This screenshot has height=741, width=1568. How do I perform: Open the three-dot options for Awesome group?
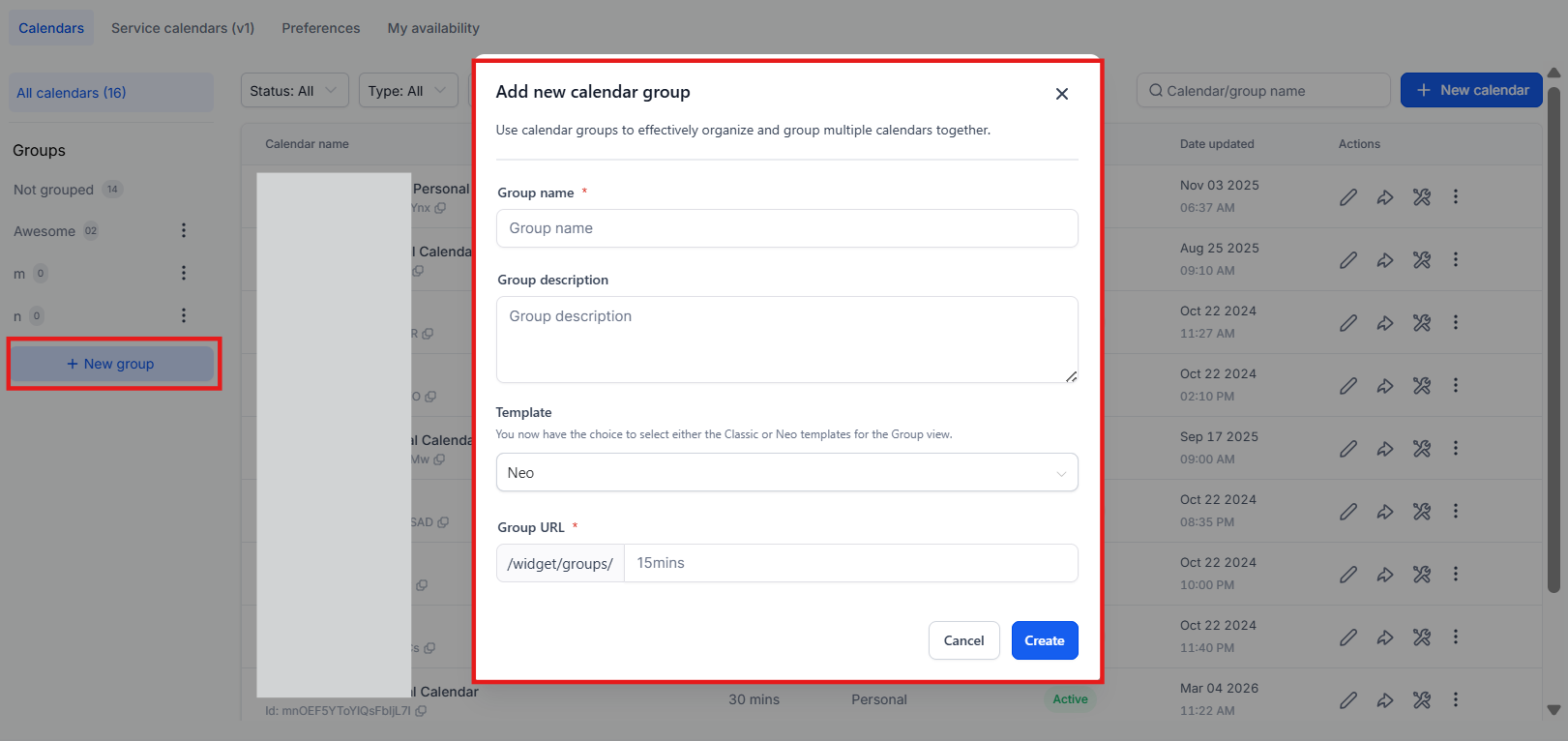[x=184, y=230]
